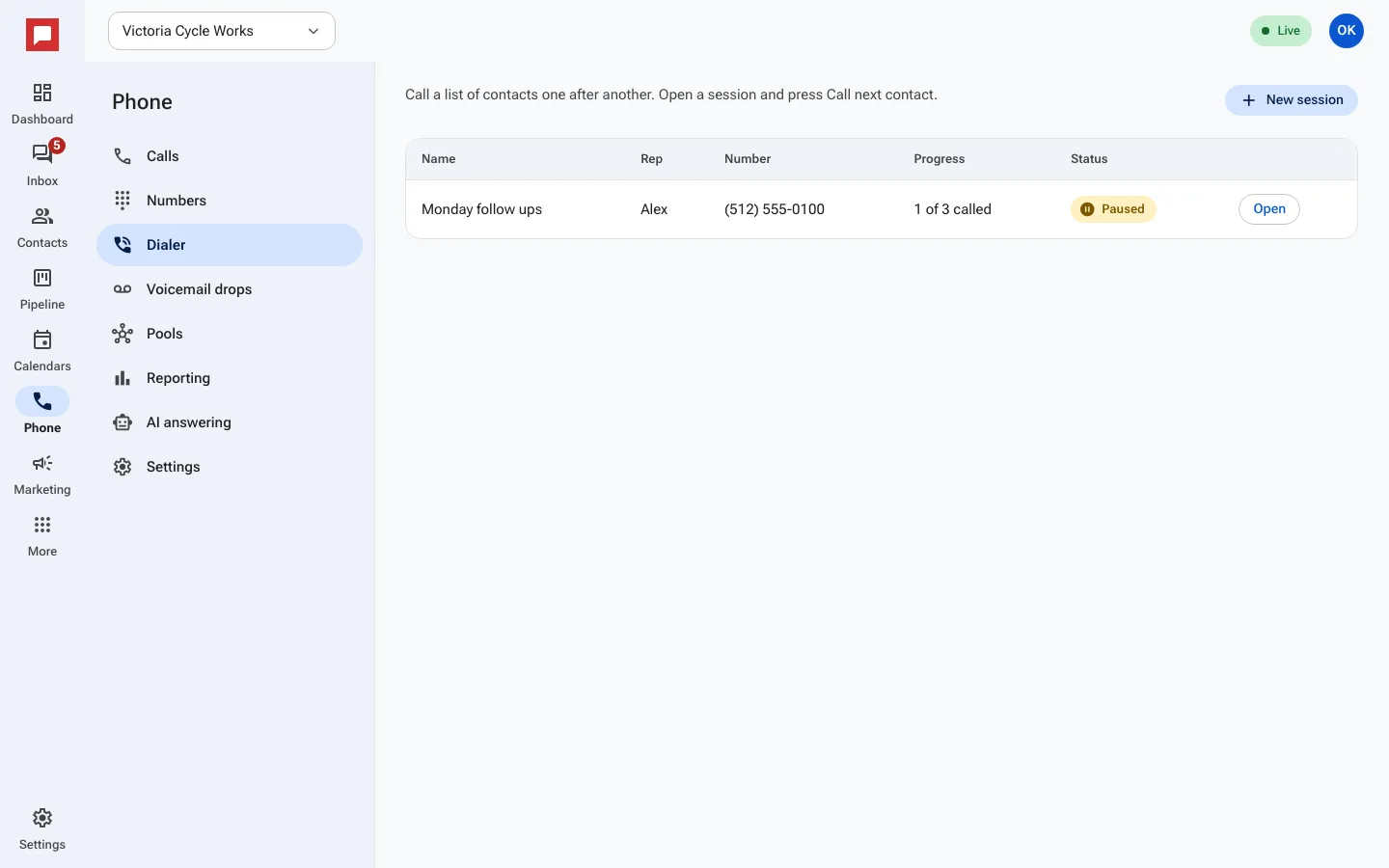Click the Voicemail drops icon
Image resolution: width=1389 pixels, height=868 pixels.
tap(123, 289)
